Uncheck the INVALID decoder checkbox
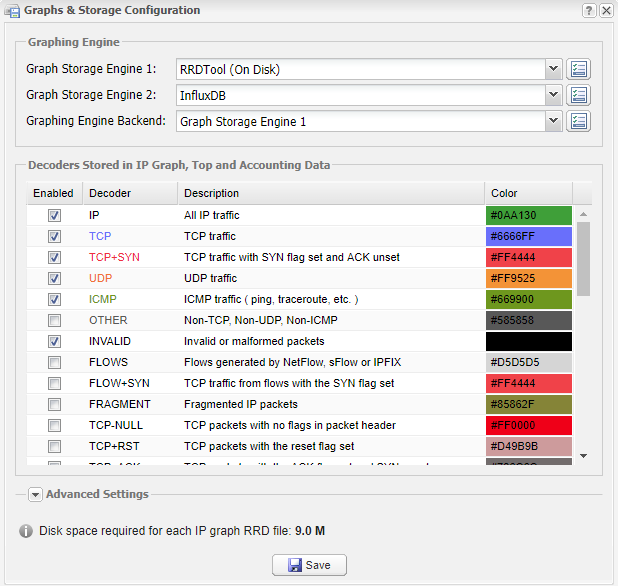Image resolution: width=618 pixels, height=586 pixels. [x=54, y=341]
